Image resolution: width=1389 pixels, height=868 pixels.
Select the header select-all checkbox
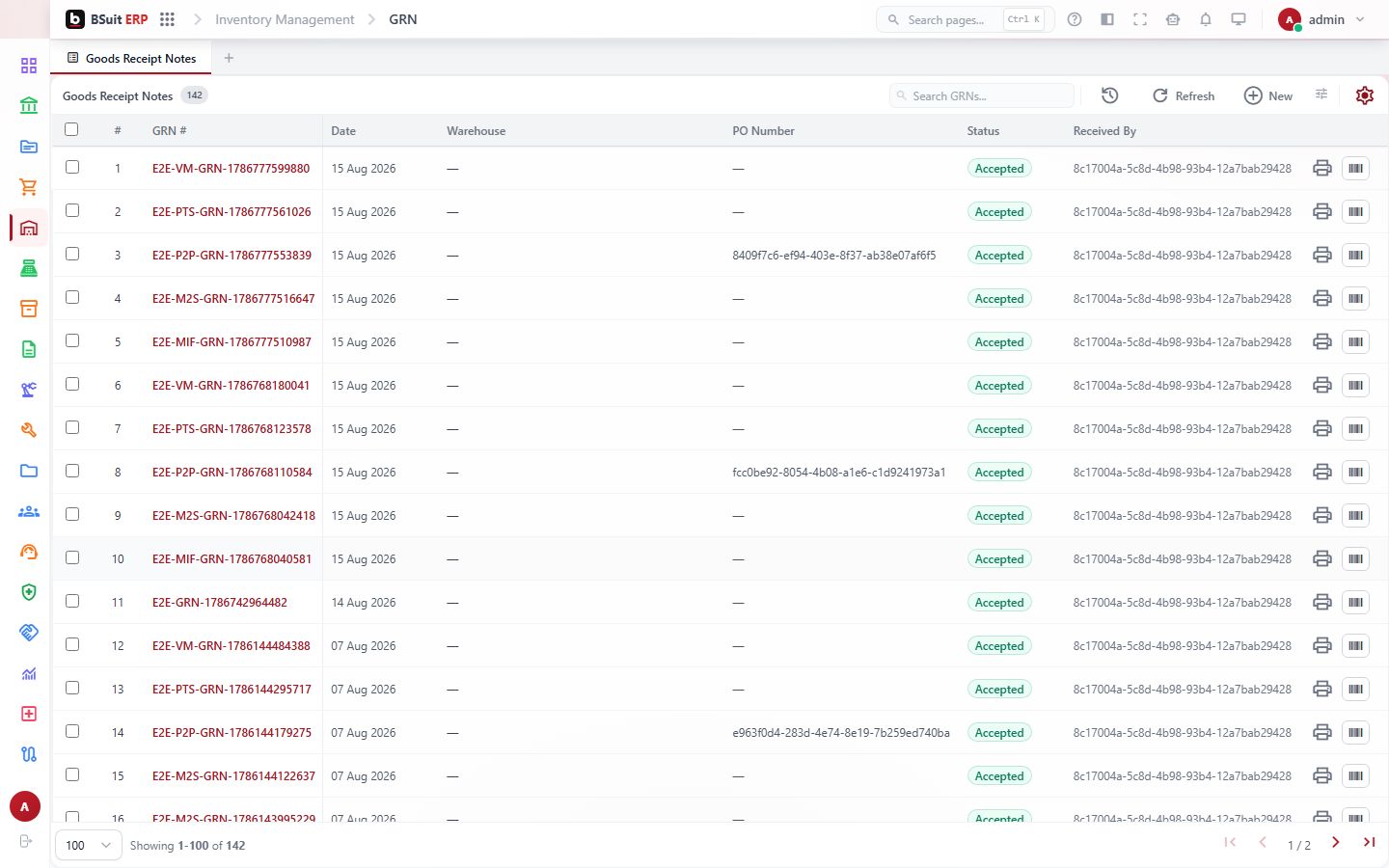[71, 129]
